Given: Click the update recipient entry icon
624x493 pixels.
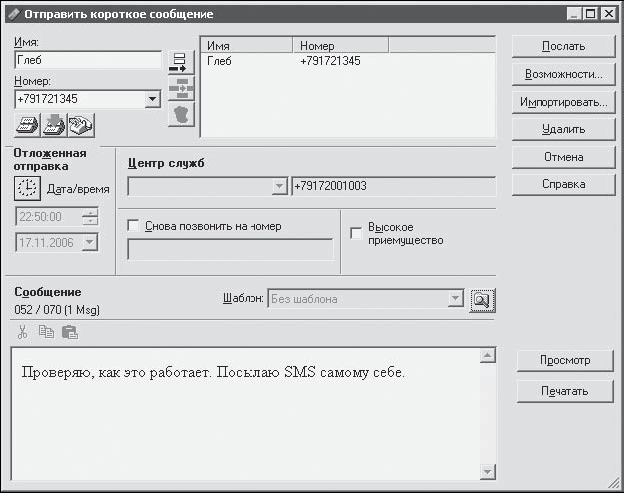Looking at the screenshot, I should click(181, 88).
